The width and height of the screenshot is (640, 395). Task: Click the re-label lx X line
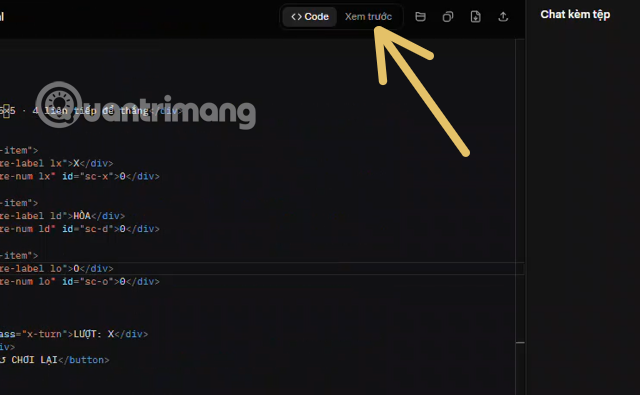point(57,163)
